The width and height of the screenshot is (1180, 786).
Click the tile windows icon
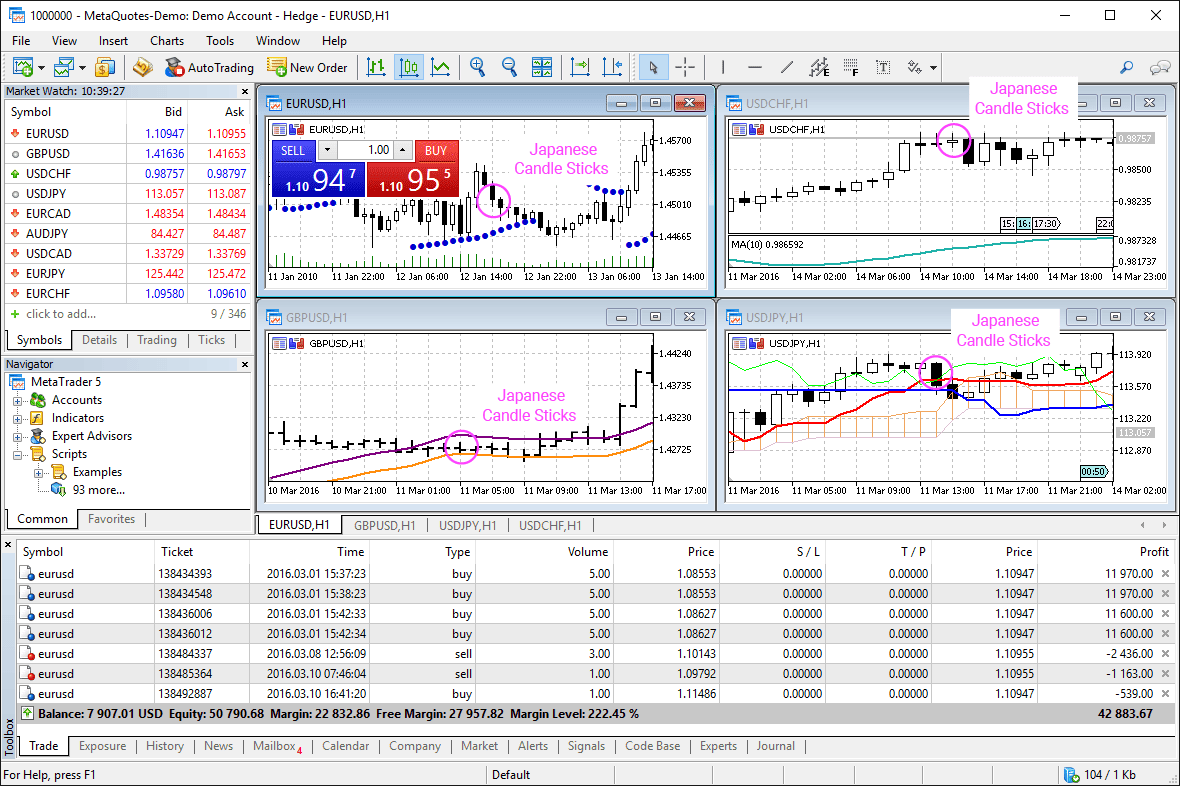click(x=542, y=68)
